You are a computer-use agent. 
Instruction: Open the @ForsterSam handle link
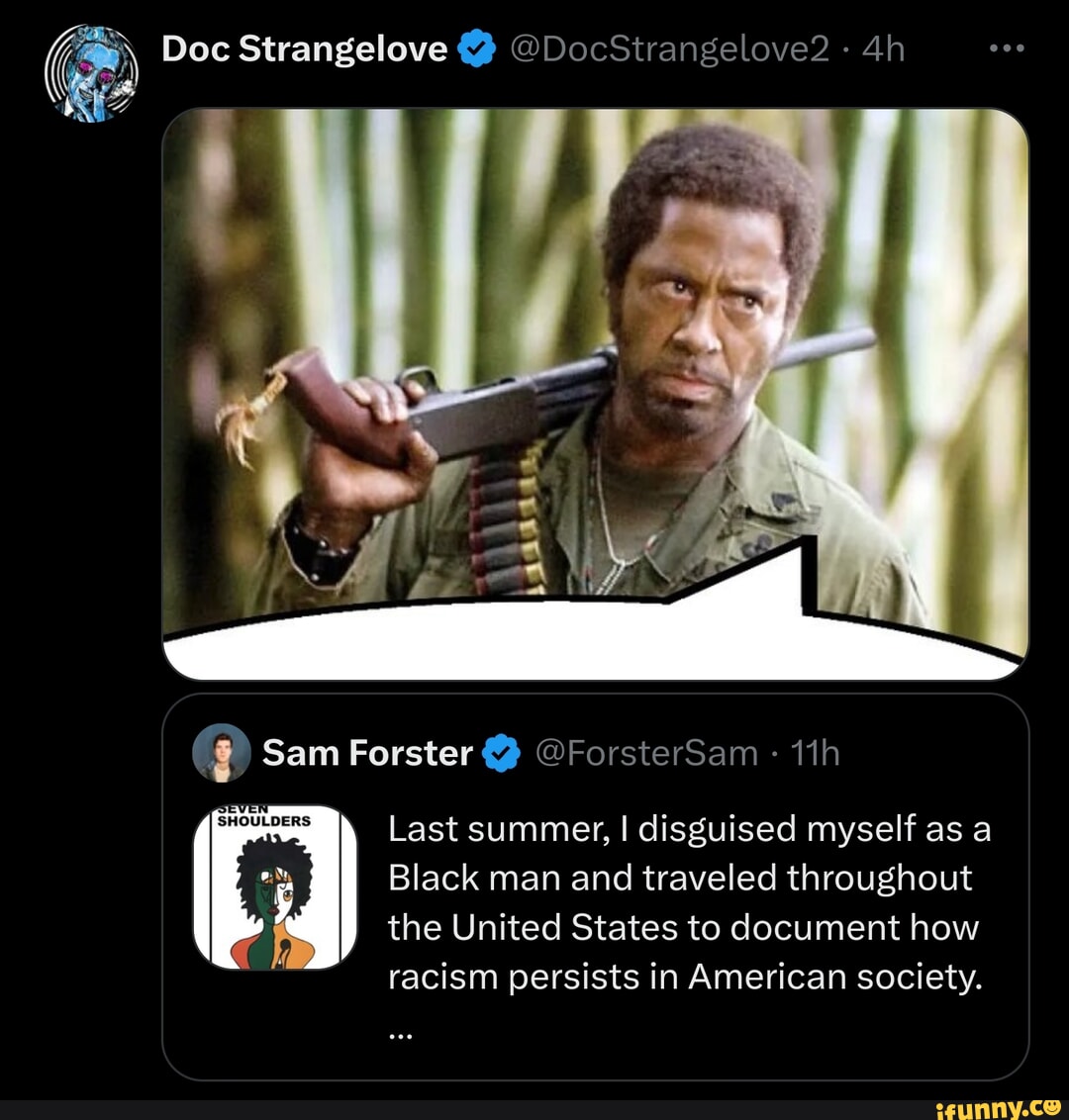(x=645, y=753)
